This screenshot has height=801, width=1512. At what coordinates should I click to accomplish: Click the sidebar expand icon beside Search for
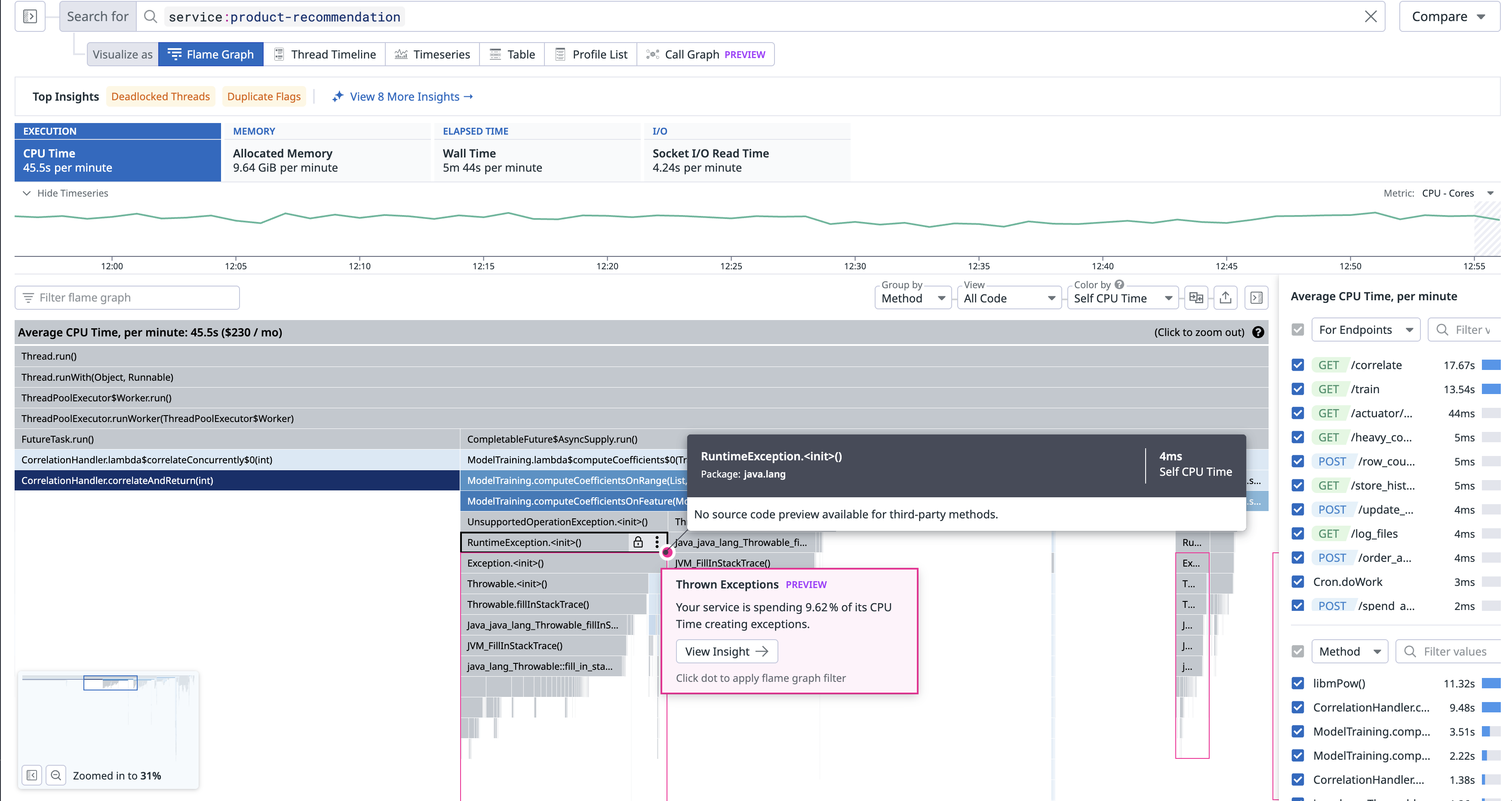click(x=30, y=16)
